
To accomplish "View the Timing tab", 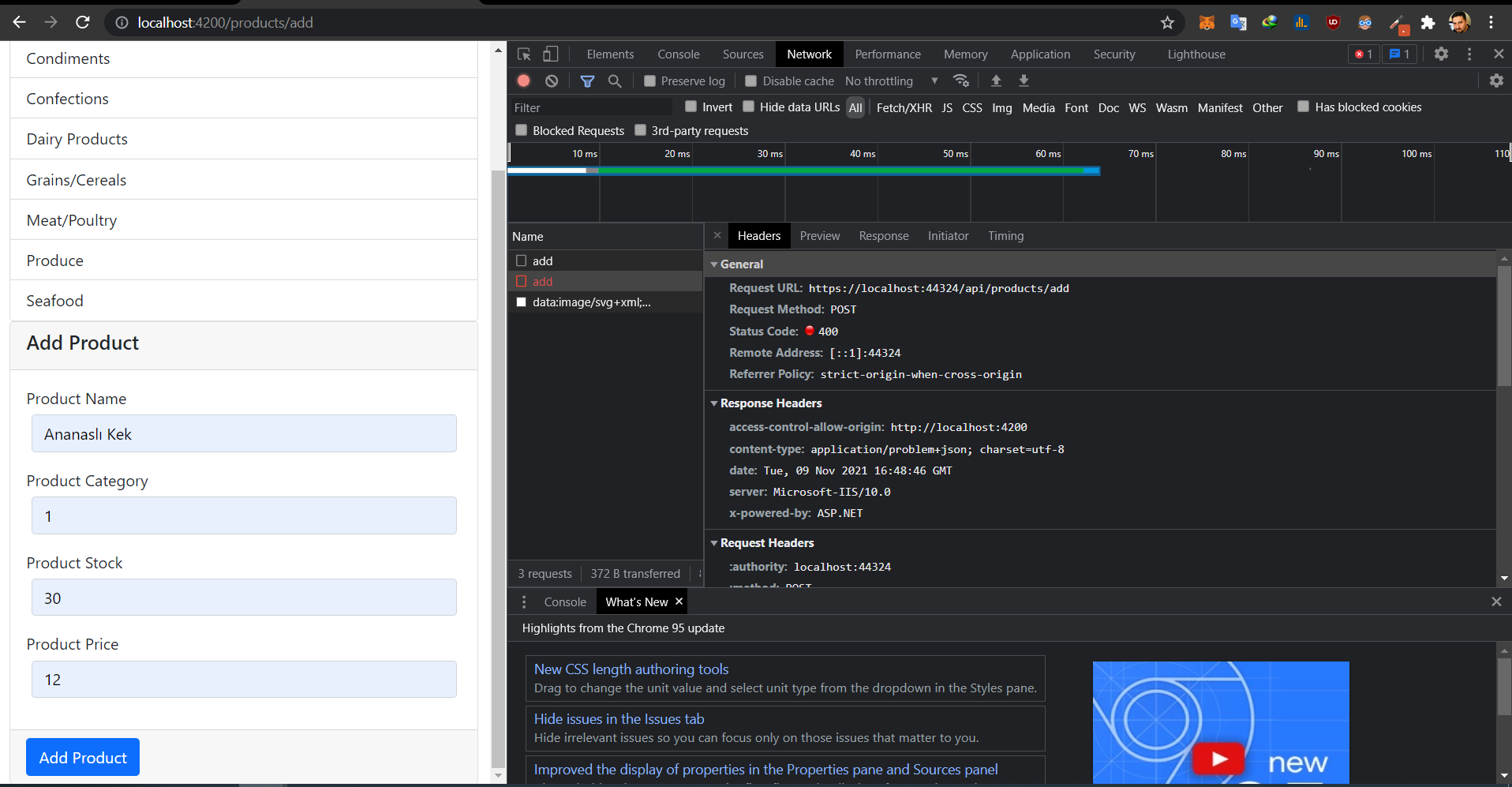I will (1005, 236).
